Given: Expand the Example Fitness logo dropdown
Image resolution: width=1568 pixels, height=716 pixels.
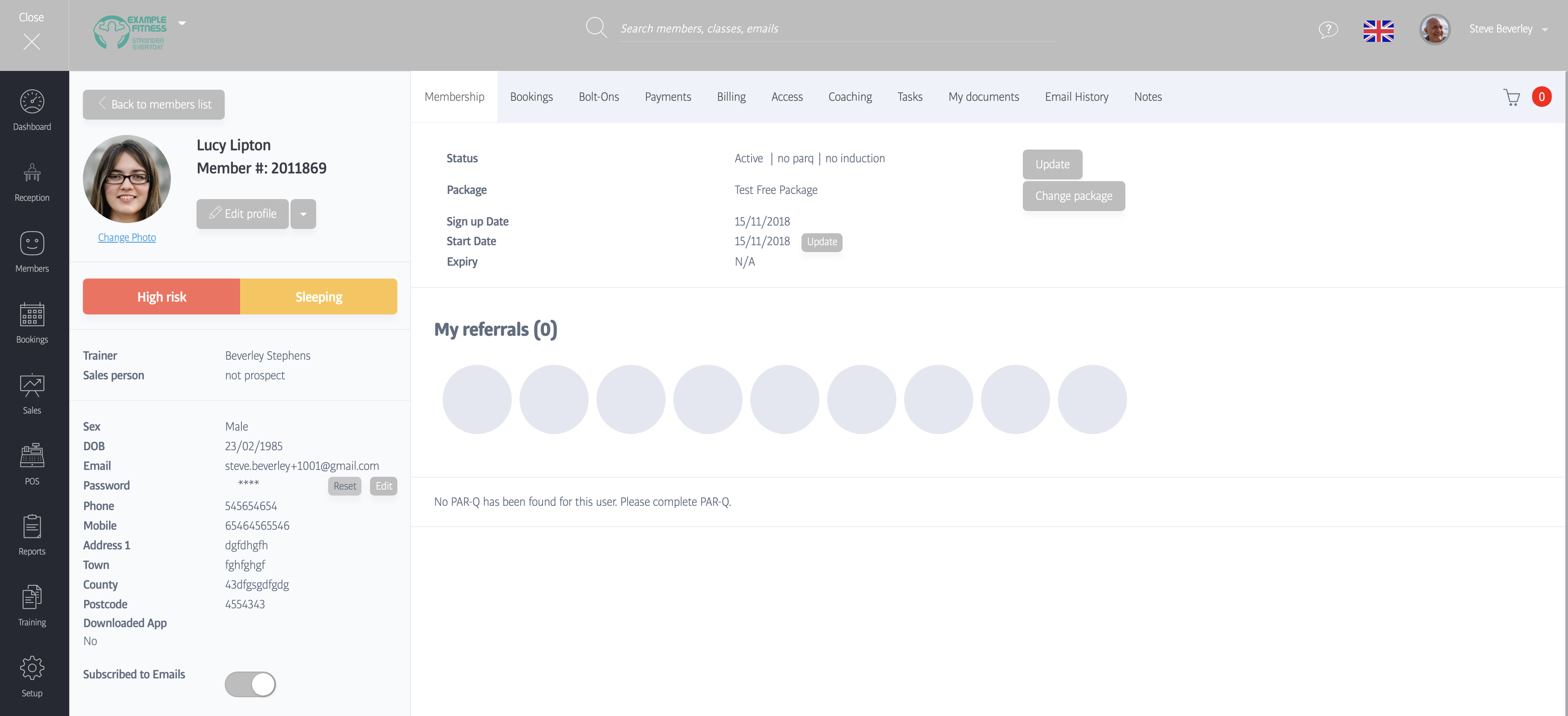Looking at the screenshot, I should (x=182, y=23).
